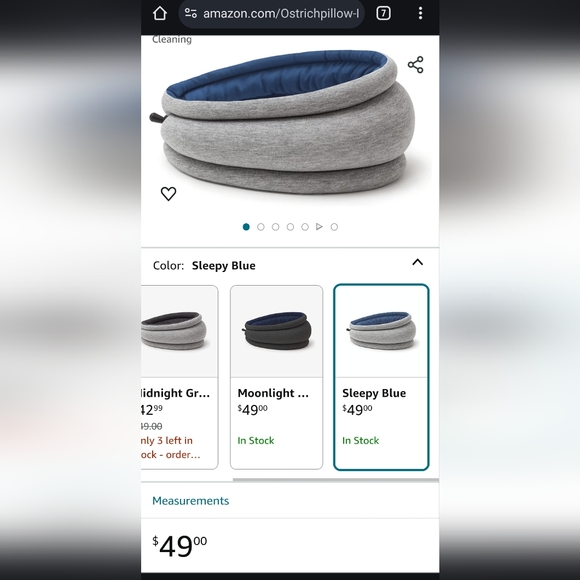
Task: Open the site settings icon in address bar
Action: tap(190, 14)
